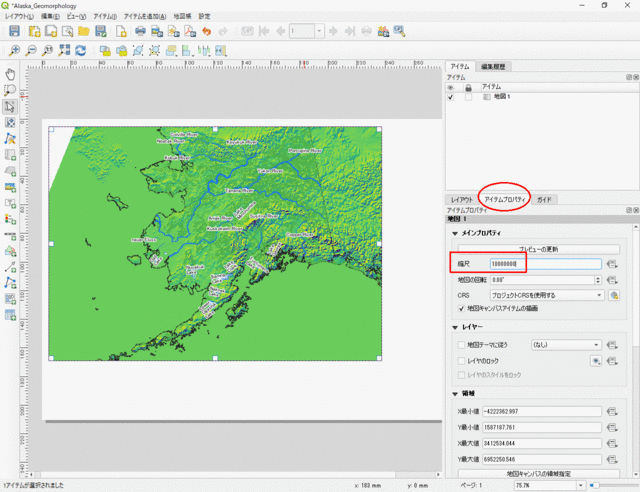640x492 pixels.
Task: Print the layout using printer icon
Action: (x=140, y=31)
